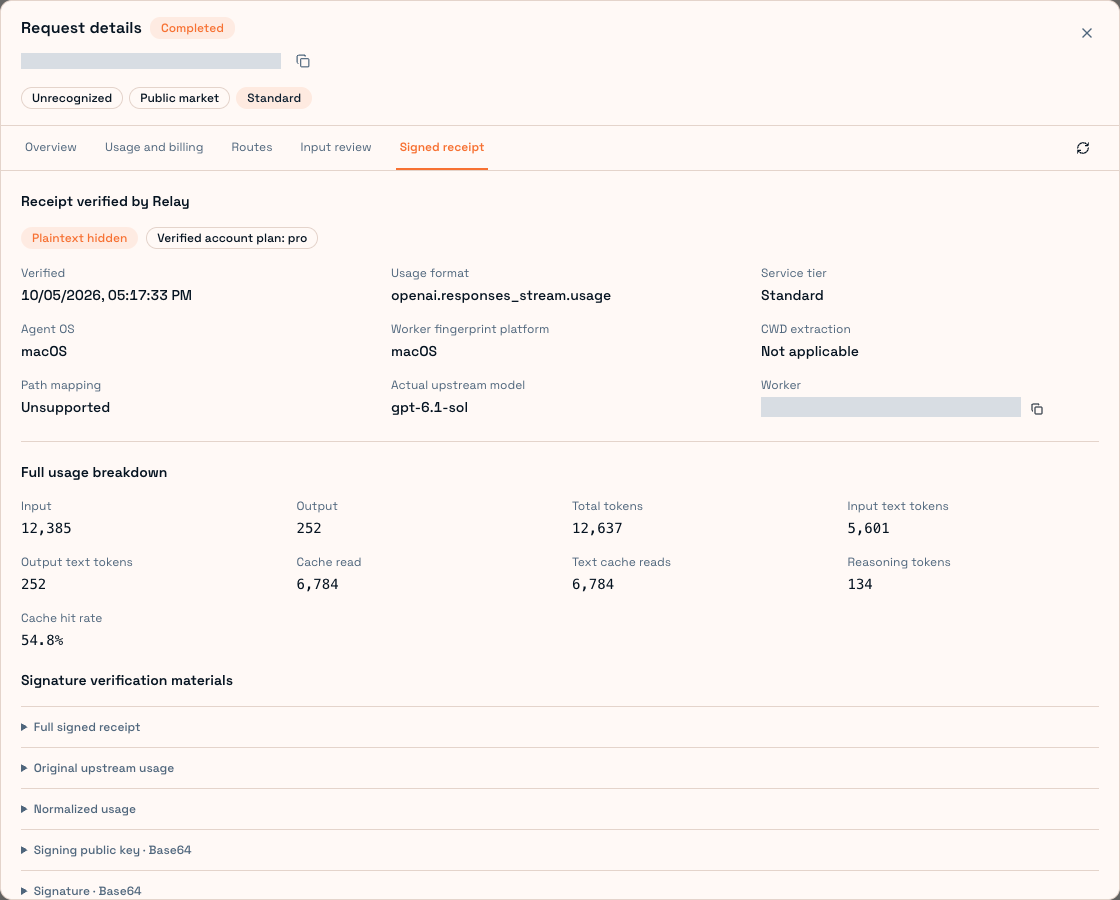The image size is (1120, 900).
Task: Copy the request ID
Action: [303, 61]
